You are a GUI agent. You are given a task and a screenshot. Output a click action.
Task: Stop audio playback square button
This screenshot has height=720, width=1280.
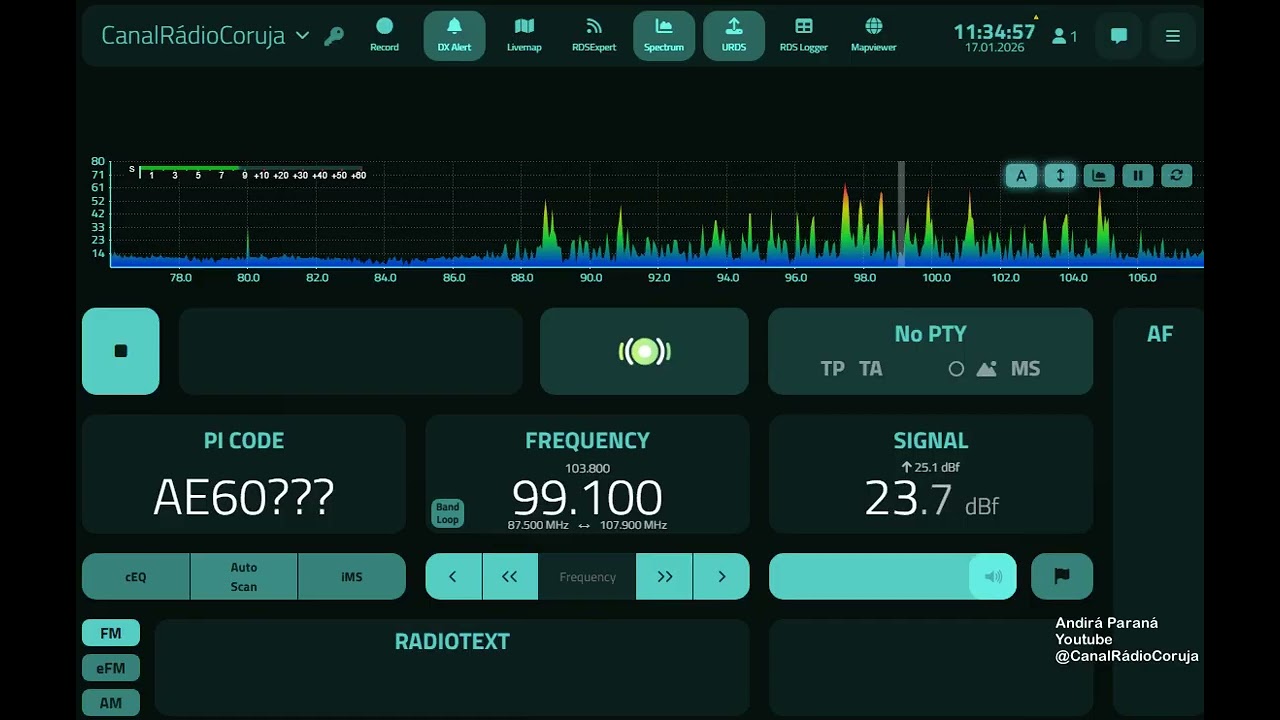[121, 351]
